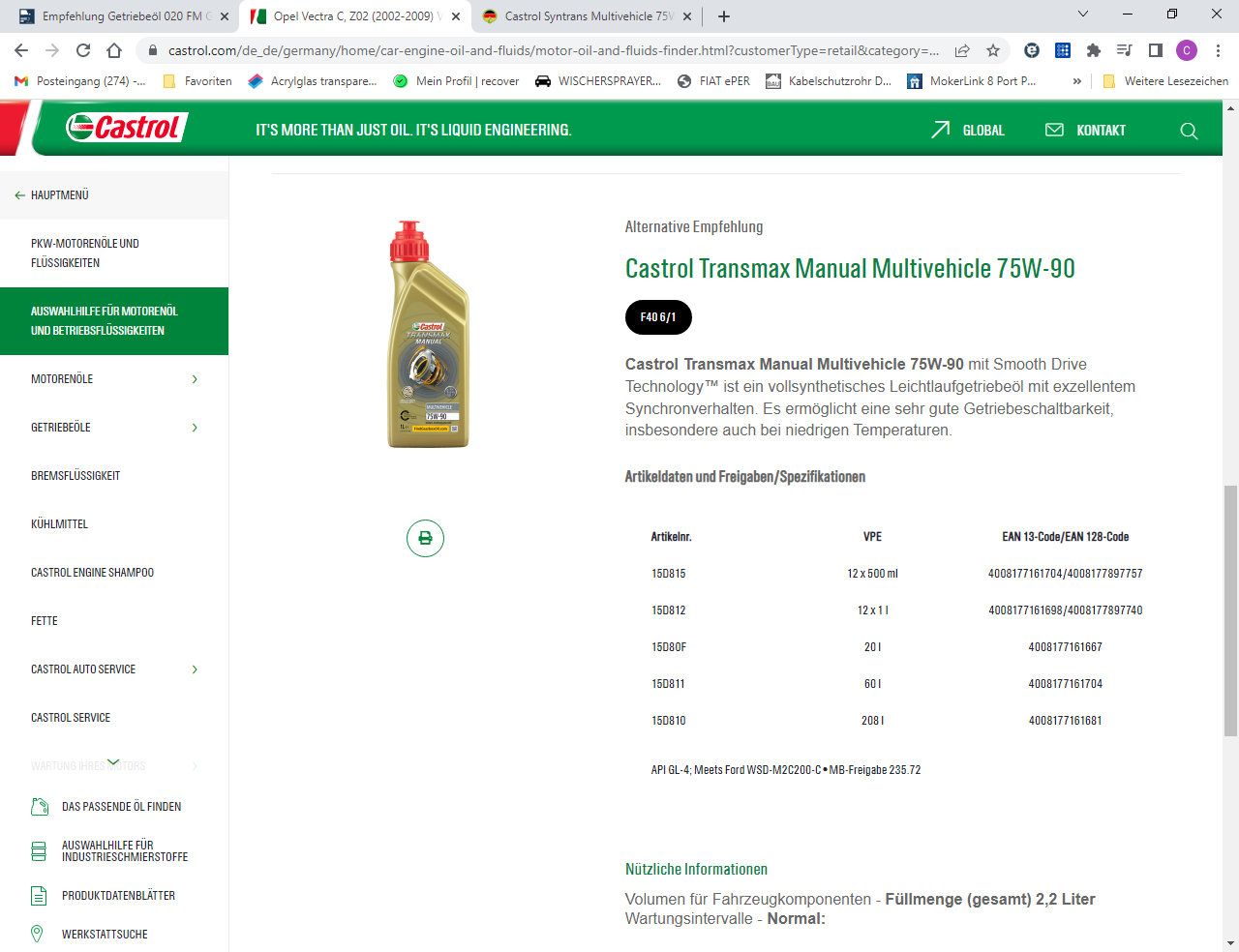The image size is (1239, 952).
Task: Open the media controls icon in toolbar
Action: click(x=1125, y=50)
